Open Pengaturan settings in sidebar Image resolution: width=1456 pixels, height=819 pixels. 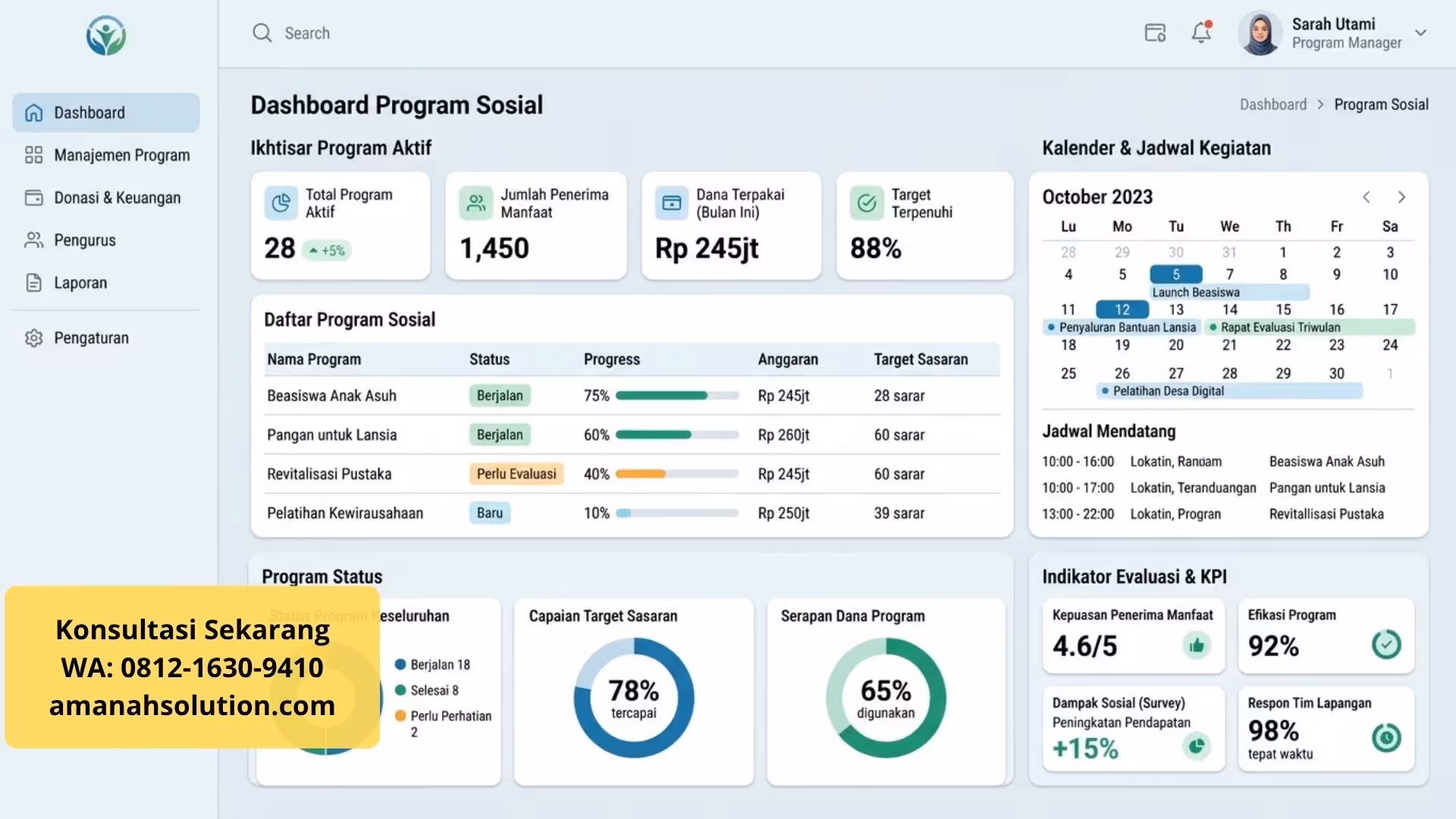(x=106, y=338)
